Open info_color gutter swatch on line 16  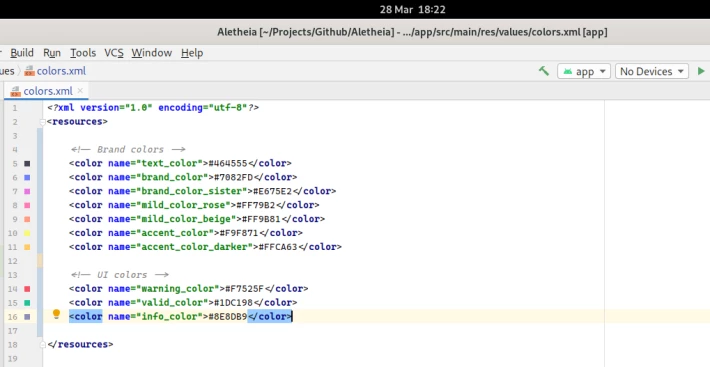click(27, 317)
